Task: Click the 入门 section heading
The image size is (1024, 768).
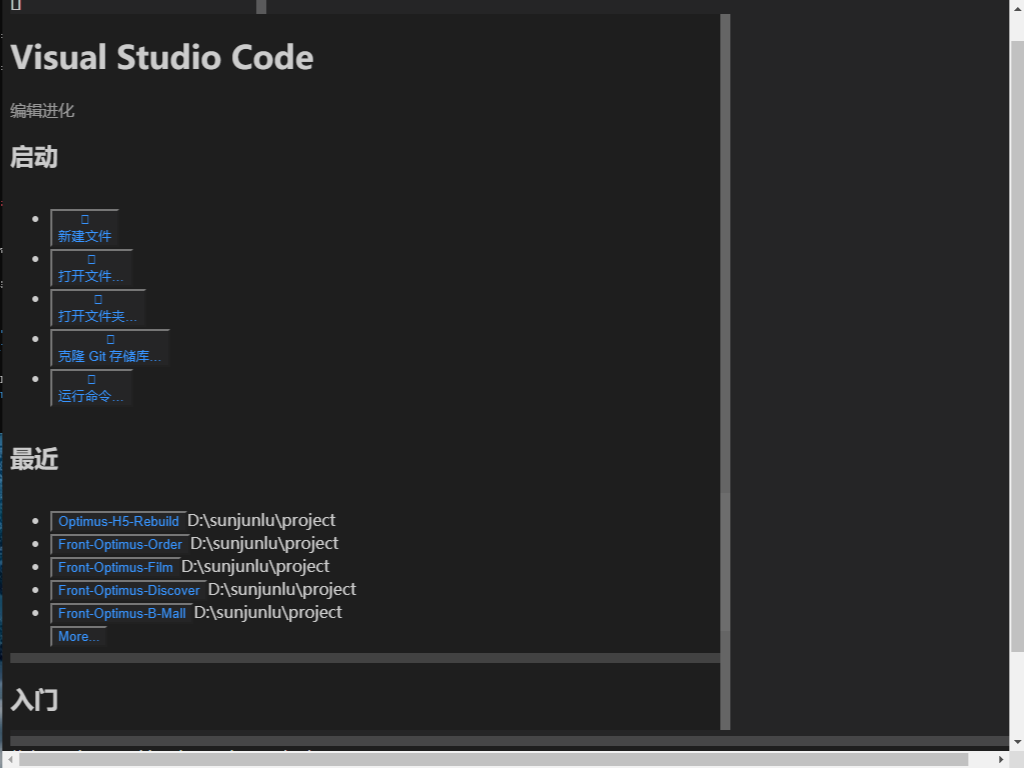Action: tap(34, 700)
